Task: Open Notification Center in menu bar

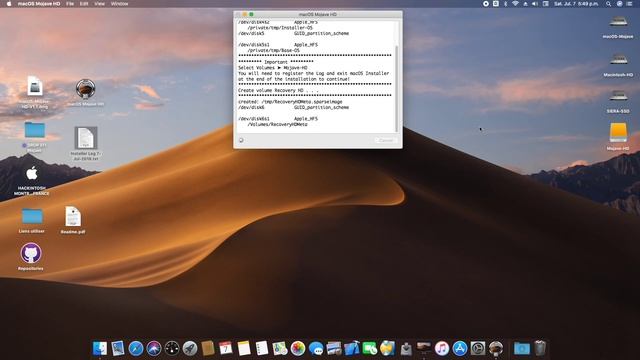Action: tap(629, 4)
